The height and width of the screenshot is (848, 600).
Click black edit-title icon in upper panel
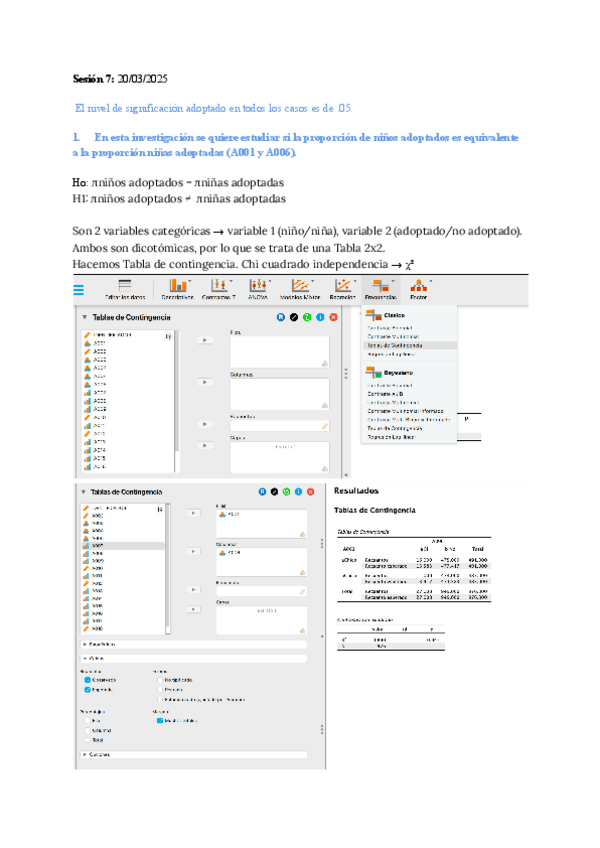click(x=294, y=317)
